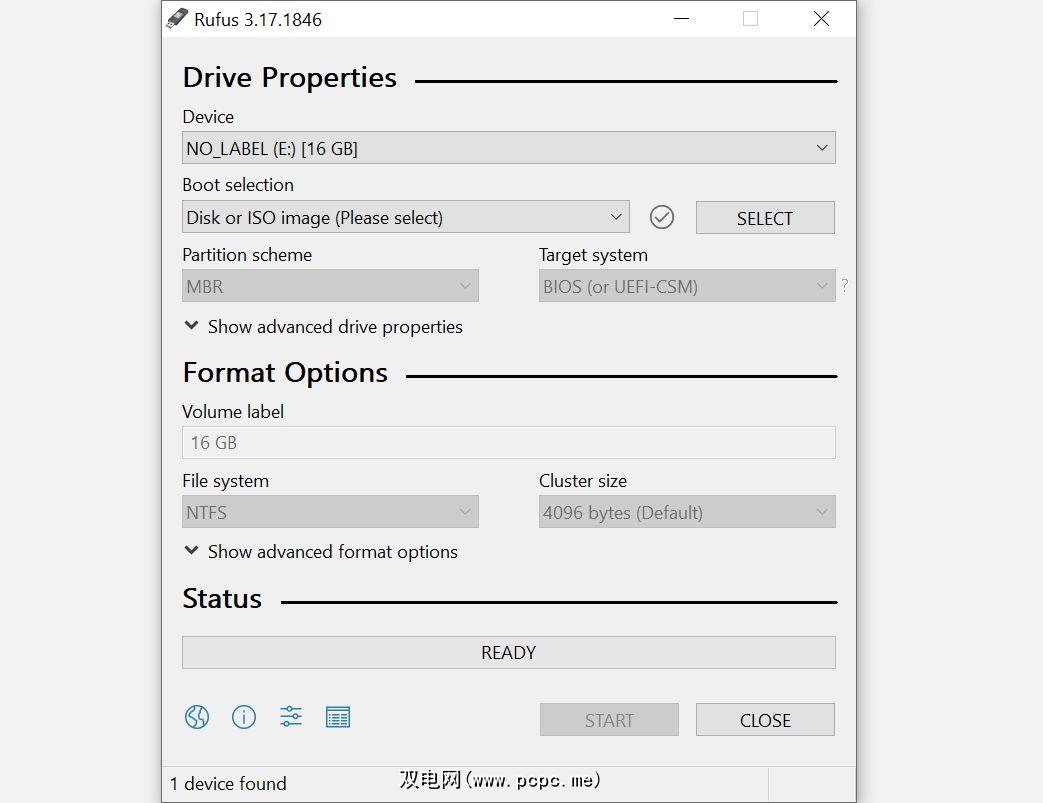The height and width of the screenshot is (803, 1043).
Task: Click the CLOSE button
Action: point(765,720)
